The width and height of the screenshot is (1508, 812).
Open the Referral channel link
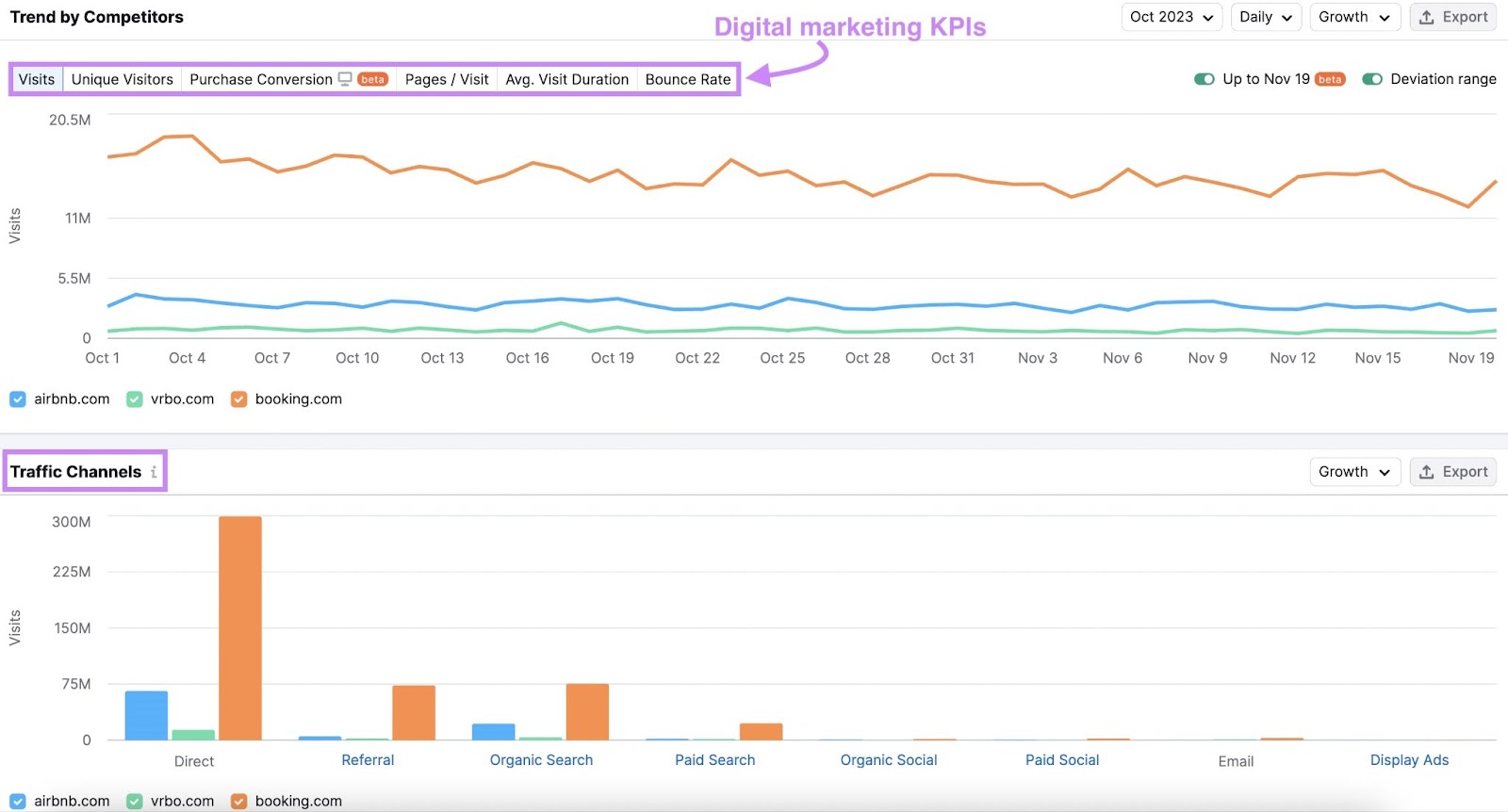coord(368,760)
